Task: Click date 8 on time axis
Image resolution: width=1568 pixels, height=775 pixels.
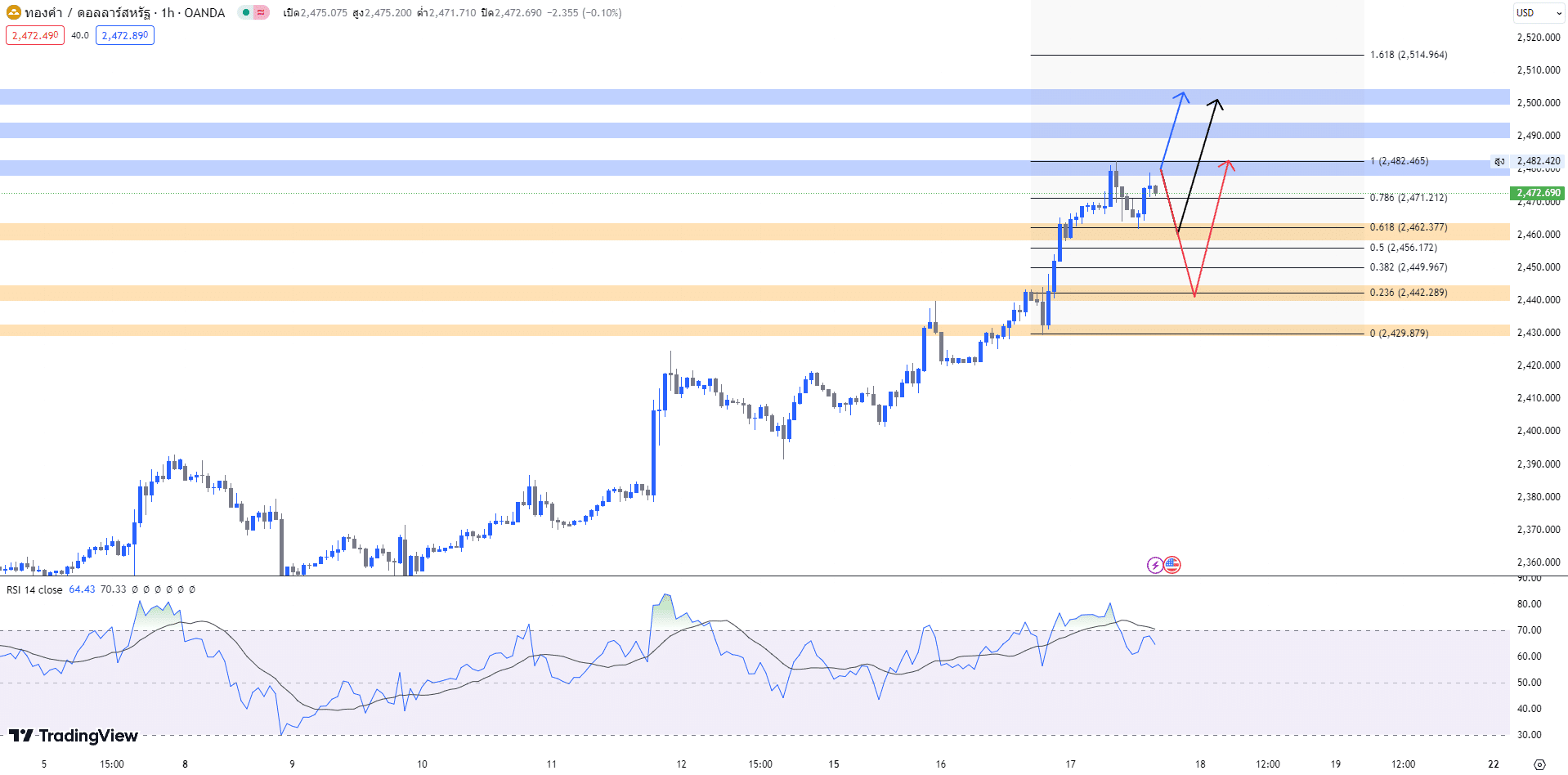Action: click(x=185, y=764)
